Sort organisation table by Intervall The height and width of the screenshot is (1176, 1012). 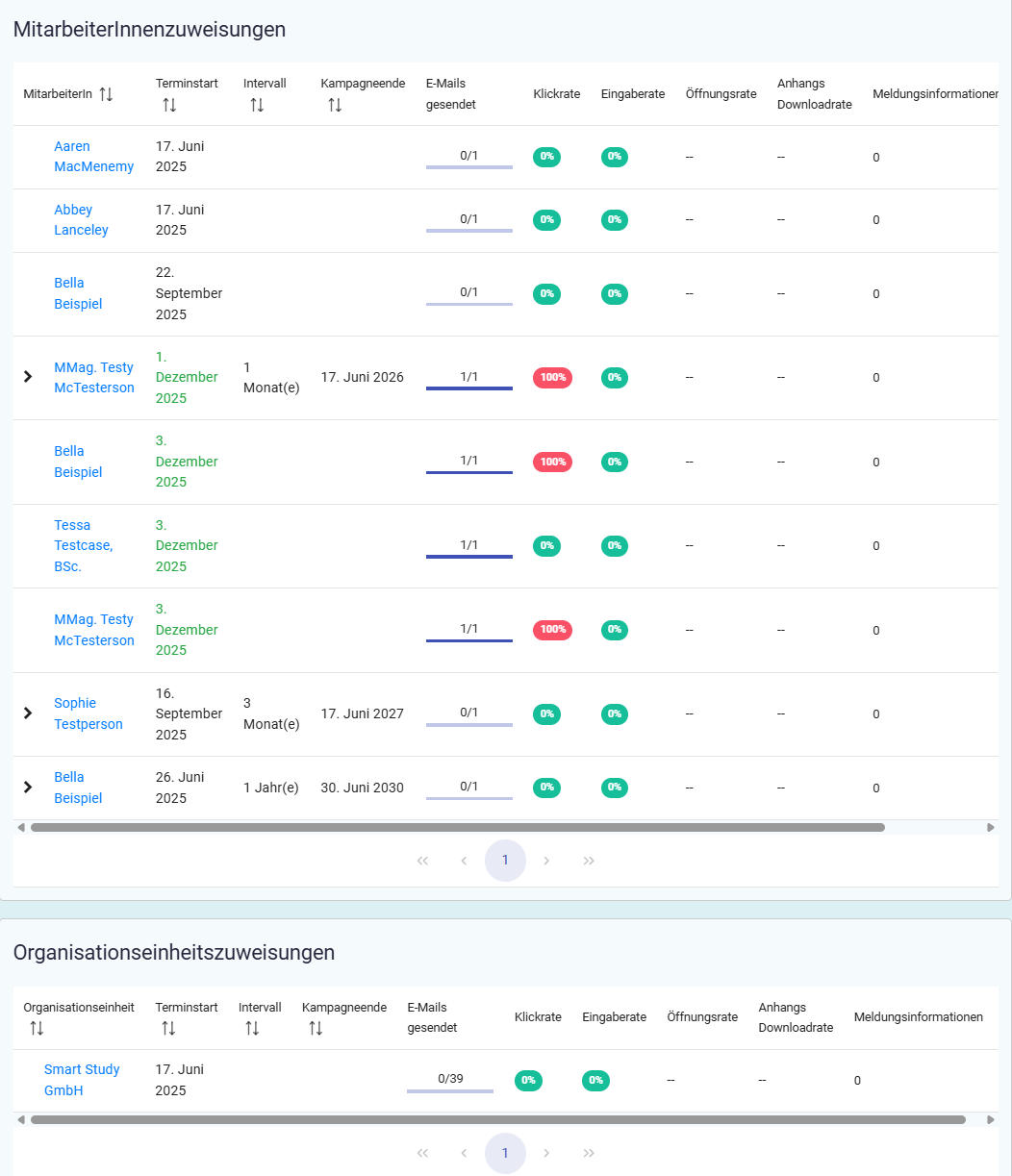[x=252, y=1029]
